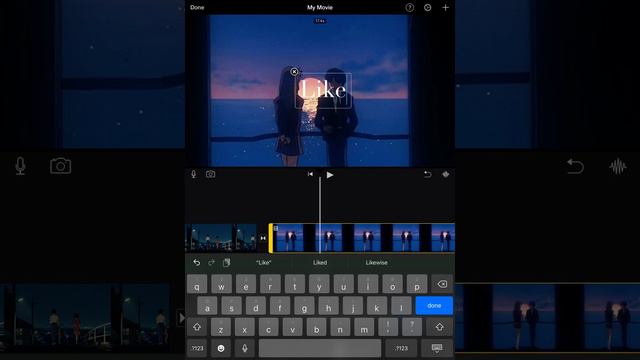Tap the U key

click(x=344, y=284)
